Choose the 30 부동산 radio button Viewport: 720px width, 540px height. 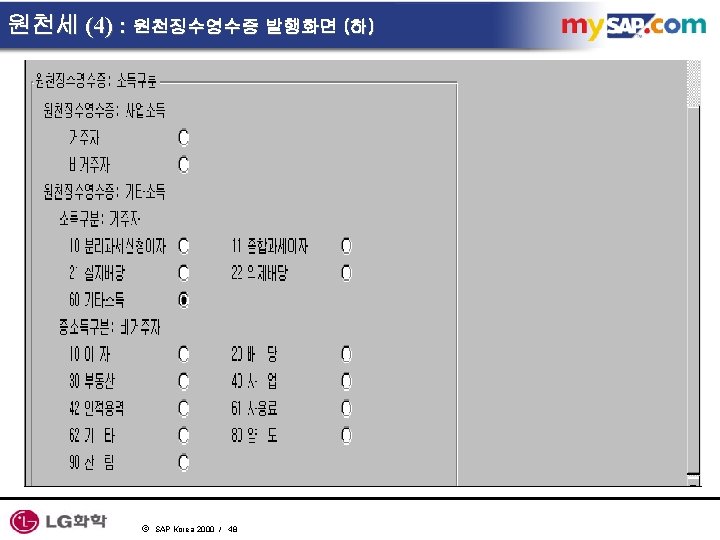[x=184, y=381]
